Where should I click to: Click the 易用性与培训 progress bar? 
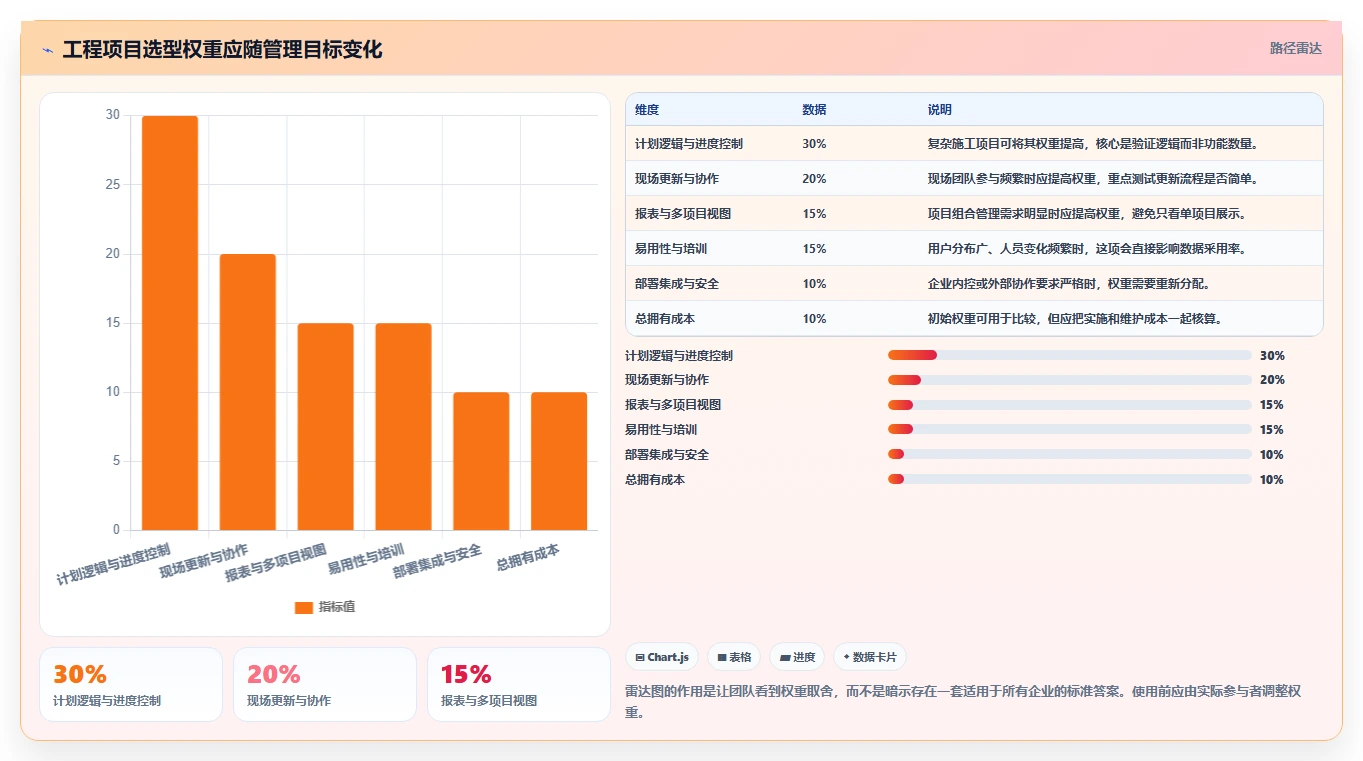pos(1070,430)
